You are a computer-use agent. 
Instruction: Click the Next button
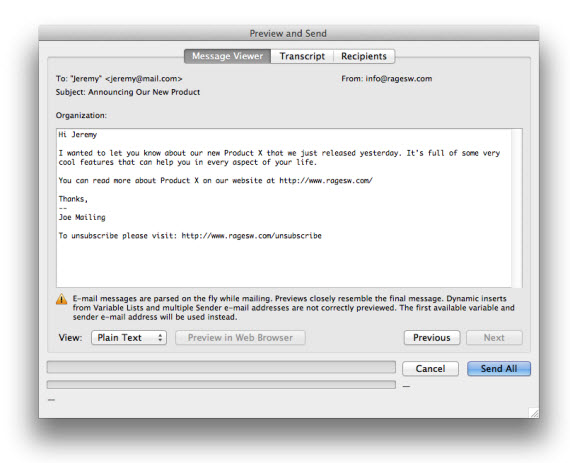[x=494, y=338]
